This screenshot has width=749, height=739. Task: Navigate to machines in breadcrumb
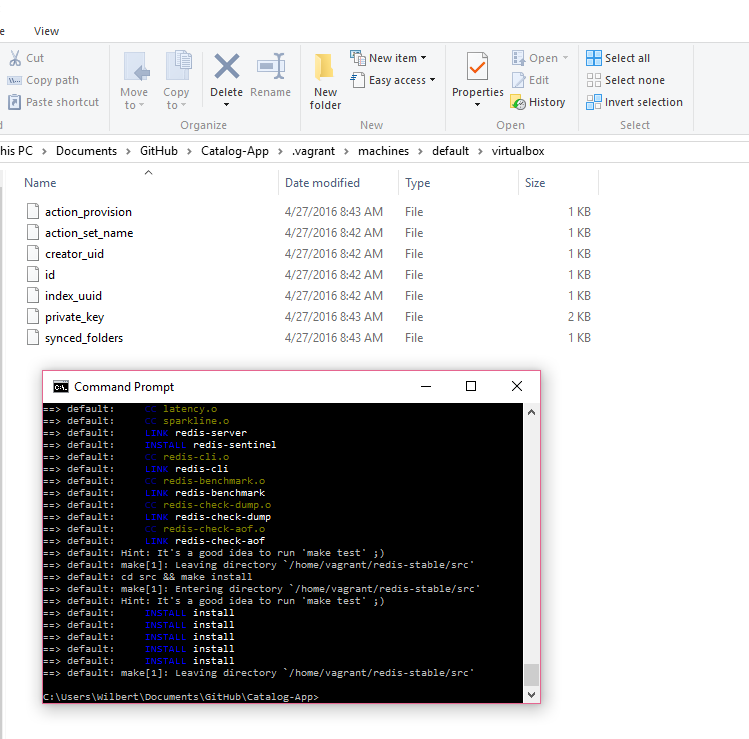click(x=384, y=151)
